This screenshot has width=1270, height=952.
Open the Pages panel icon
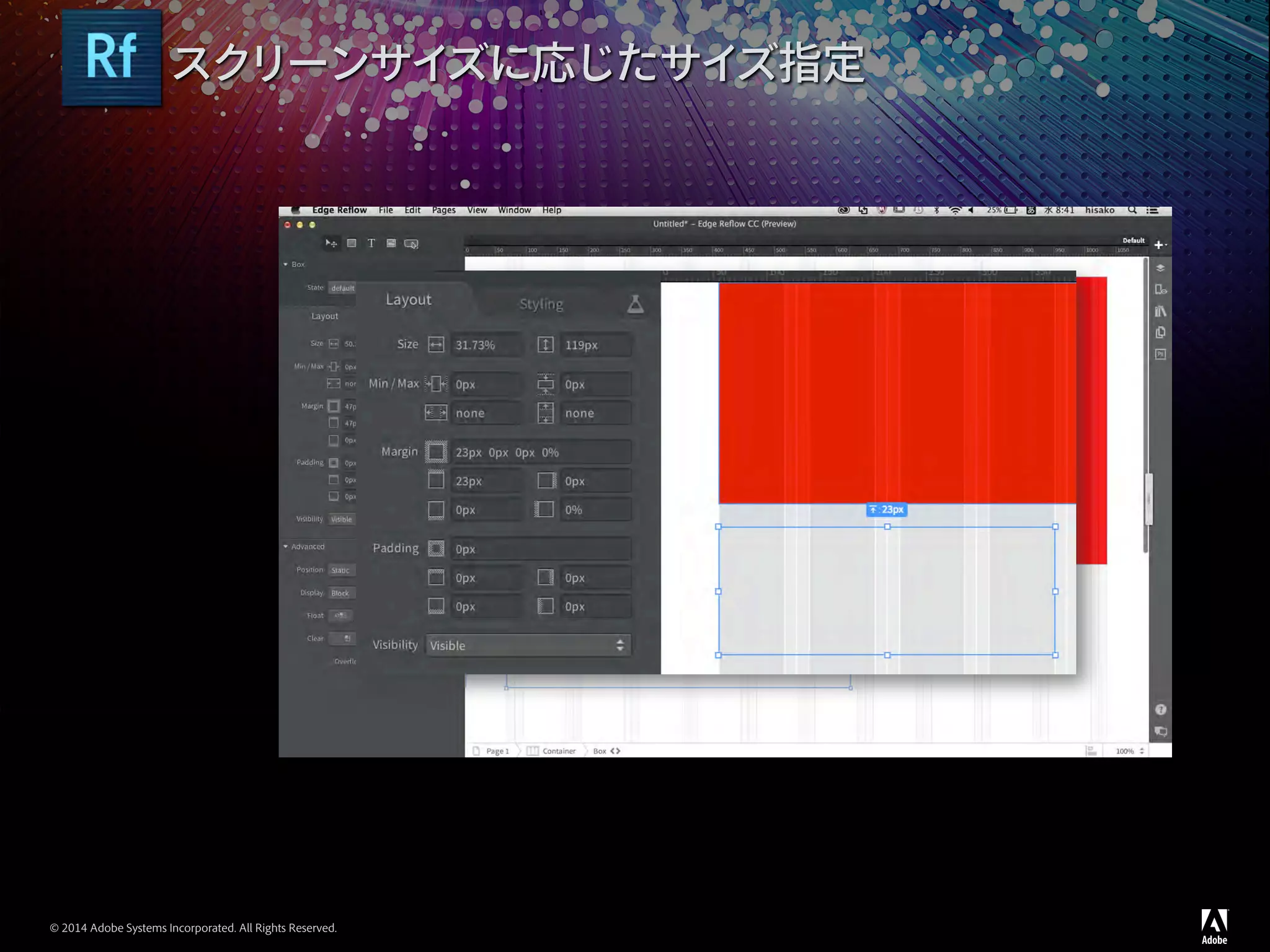click(x=1160, y=333)
